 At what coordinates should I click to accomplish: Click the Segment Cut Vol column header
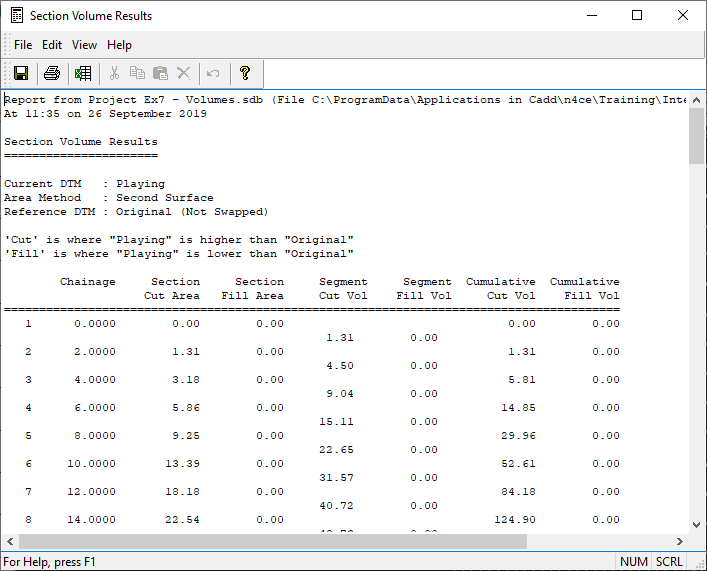(343, 289)
